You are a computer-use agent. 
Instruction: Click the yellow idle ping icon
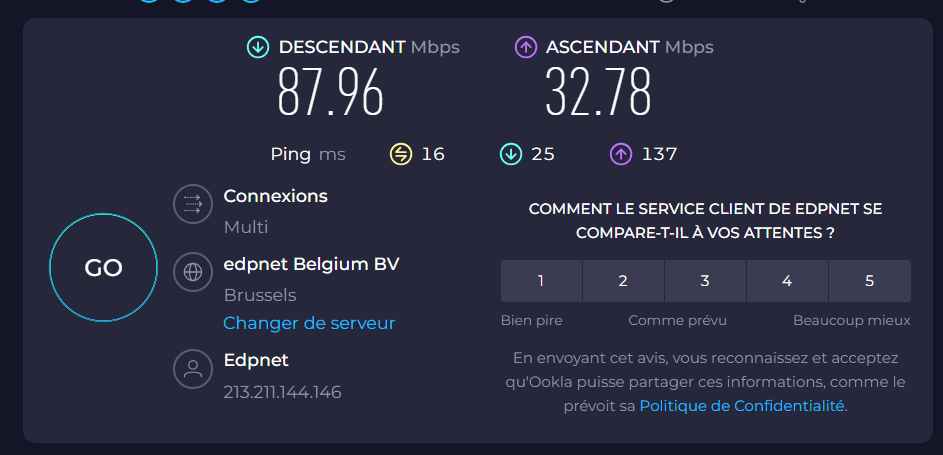pos(401,154)
